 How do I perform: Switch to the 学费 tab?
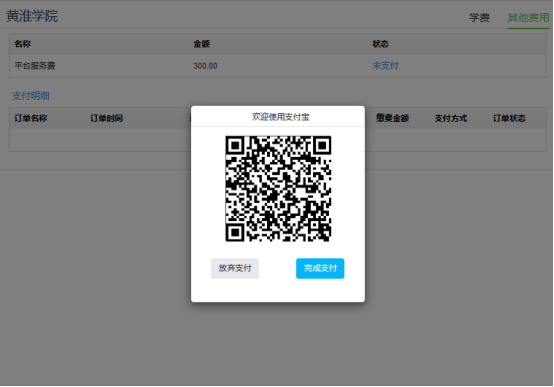click(x=479, y=17)
